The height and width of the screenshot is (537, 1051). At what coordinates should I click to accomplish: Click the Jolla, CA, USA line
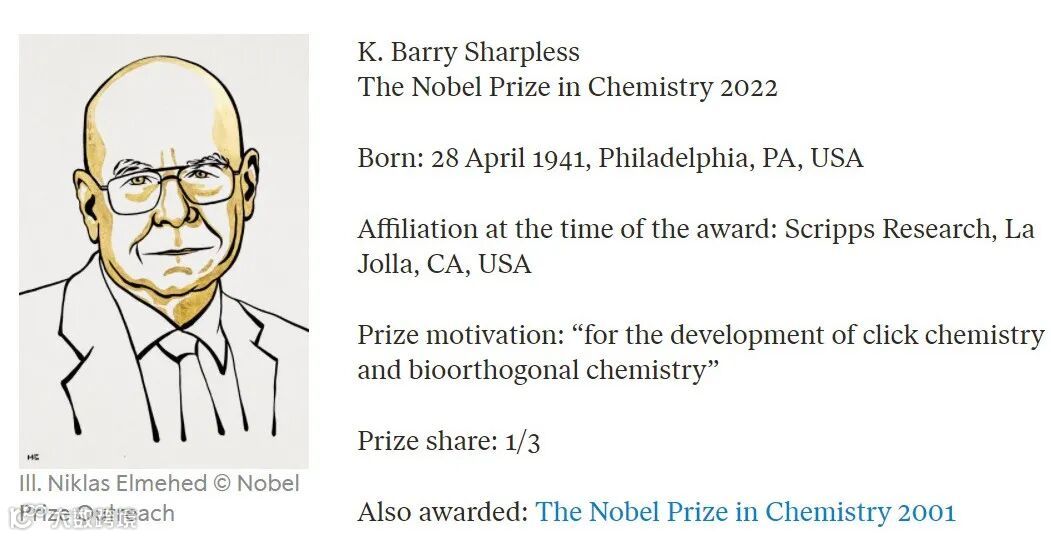[444, 264]
